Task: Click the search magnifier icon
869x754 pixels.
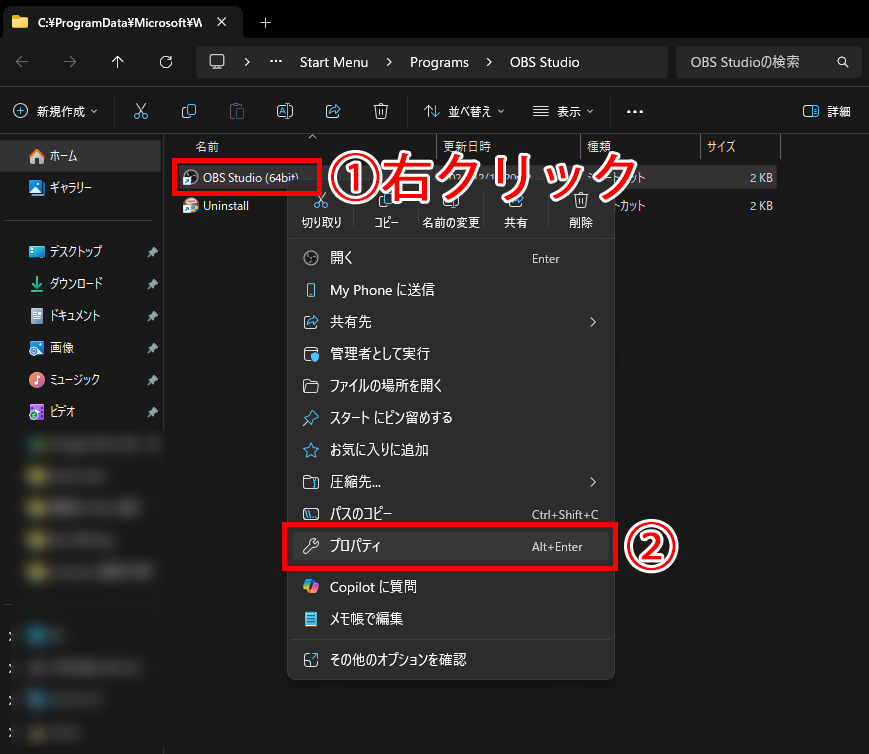Action: pyautogui.click(x=842, y=62)
